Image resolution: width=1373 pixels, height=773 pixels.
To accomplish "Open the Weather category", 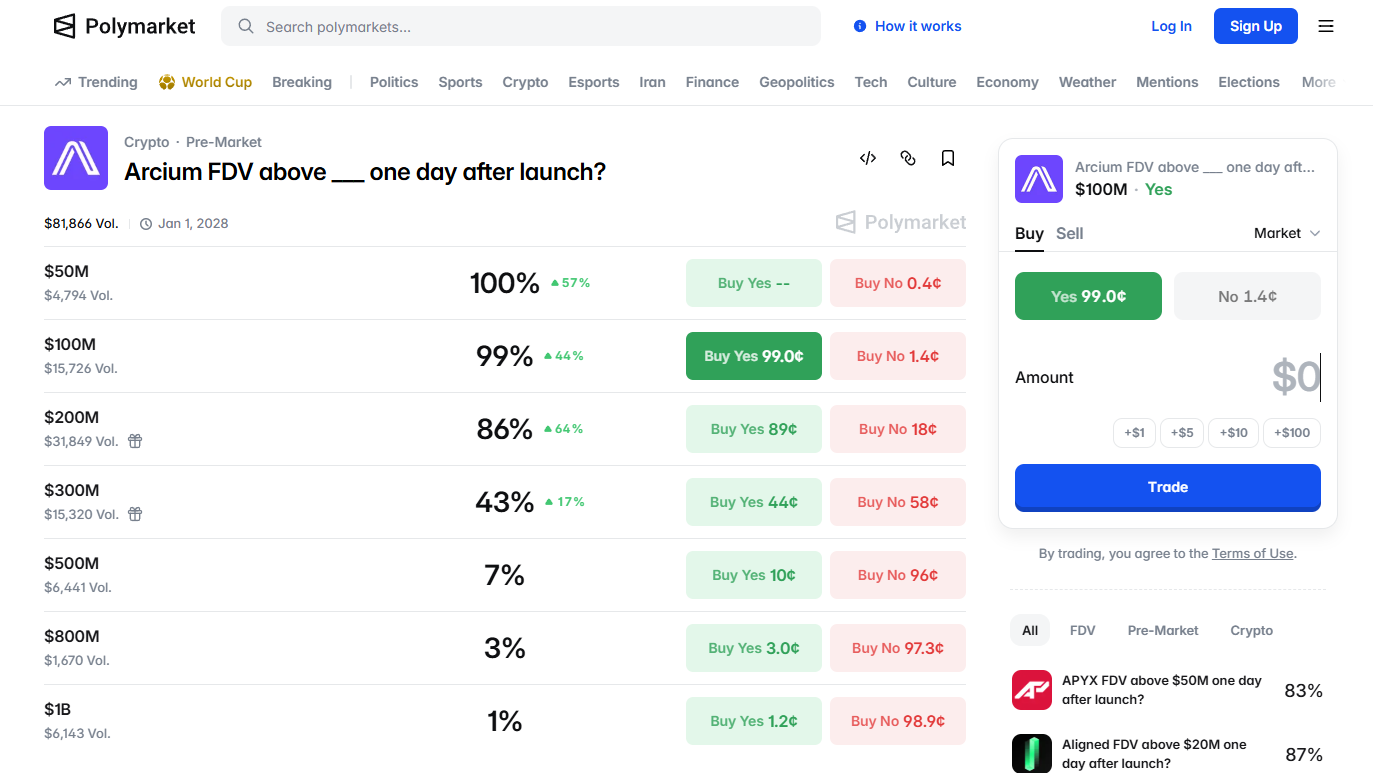I will coord(1087,82).
